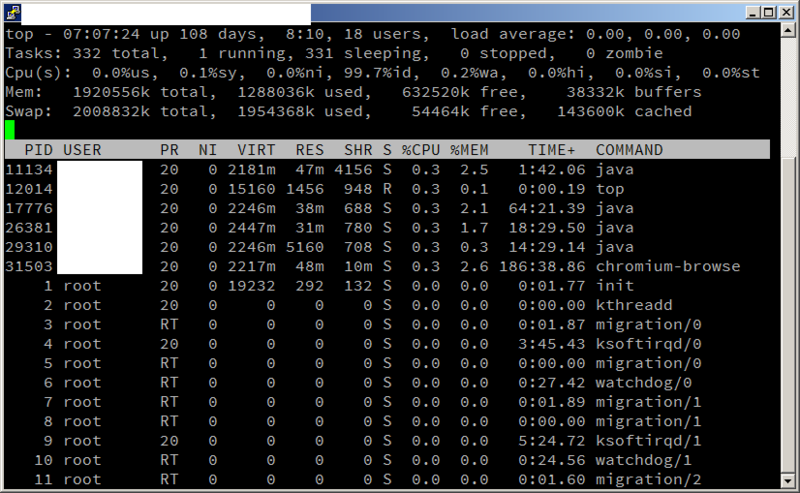Image resolution: width=800 pixels, height=493 pixels.
Task: Click the migration/2 command name
Action: point(648,480)
